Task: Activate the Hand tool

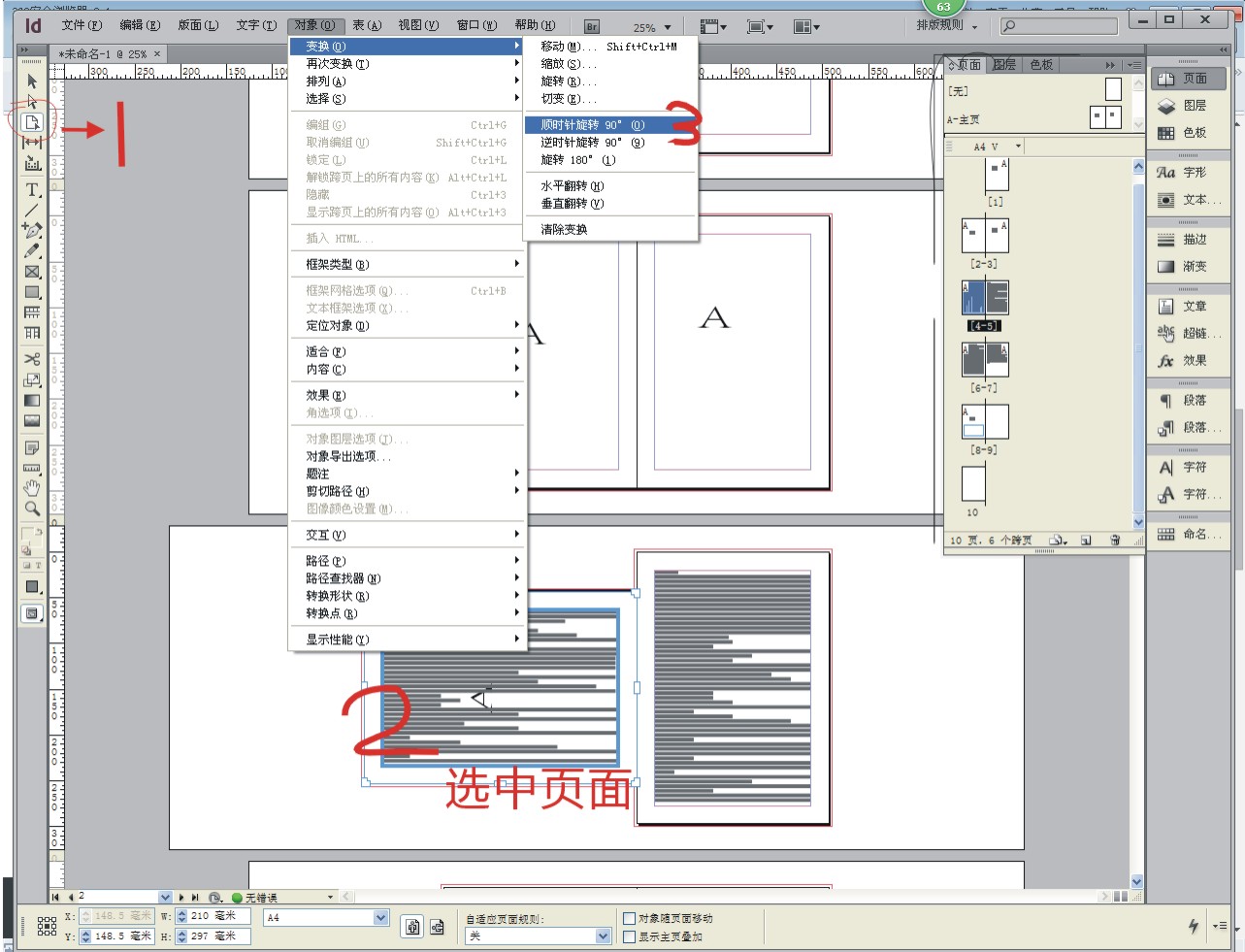Action: (32, 487)
